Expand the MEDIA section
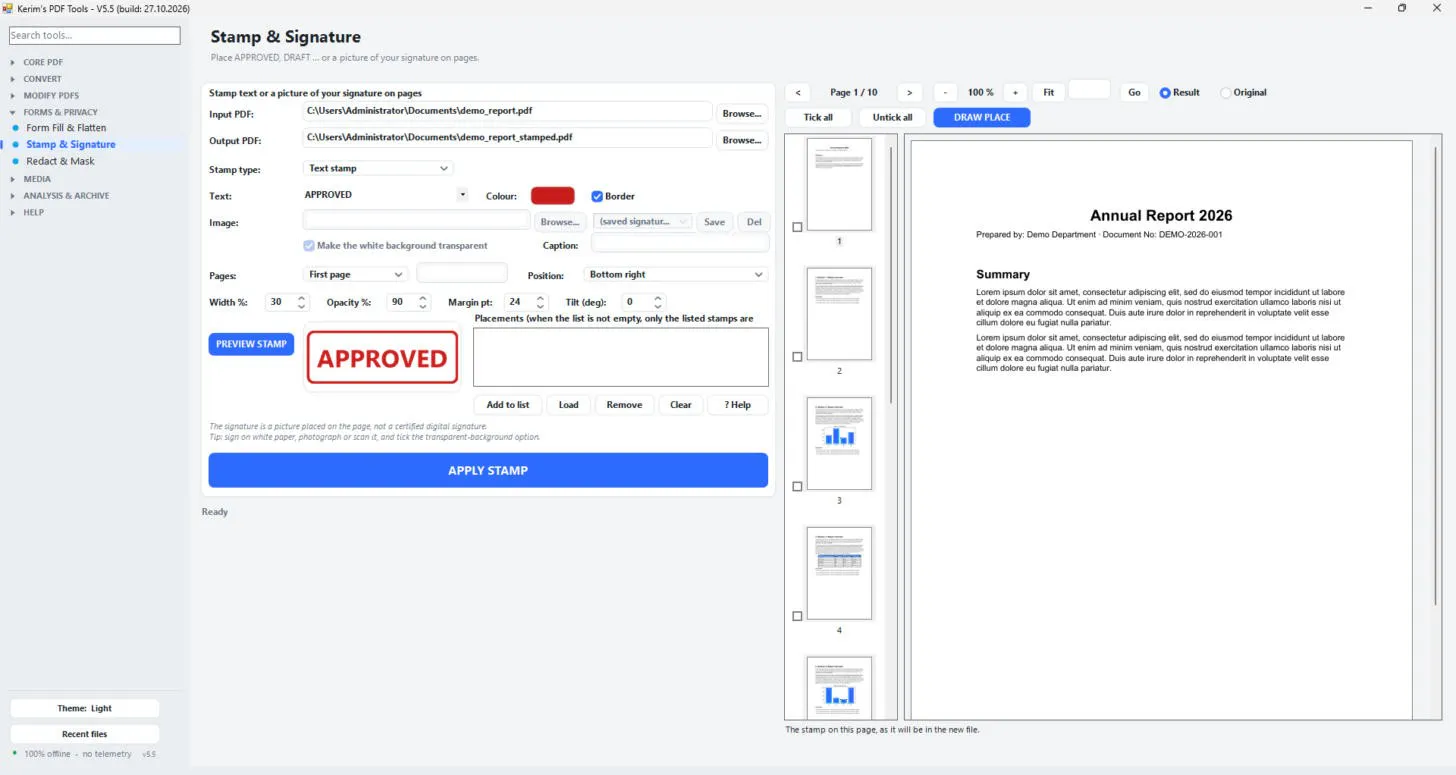Screen dimensions: 1456x775 coord(37,179)
